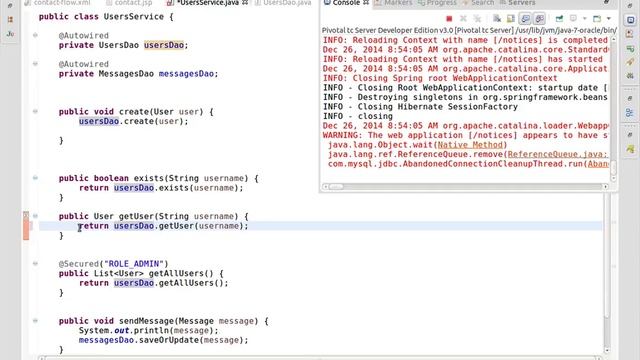640x360 pixels.
Task: Click the console scrollbar up arrow
Action: 613,40
